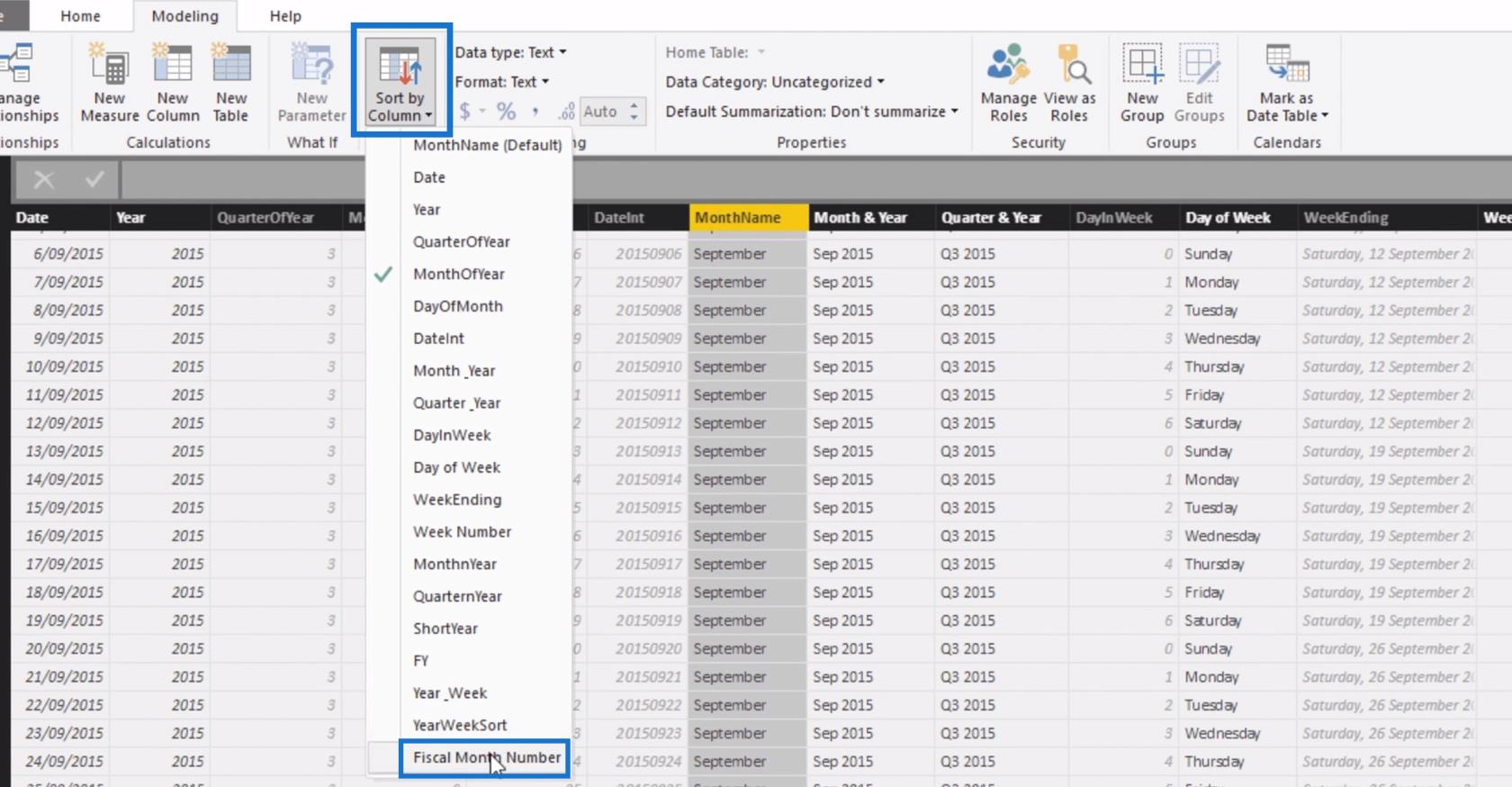The height and width of the screenshot is (787, 1512).
Task: Commit formula with the checkmark icon
Action: [94, 180]
